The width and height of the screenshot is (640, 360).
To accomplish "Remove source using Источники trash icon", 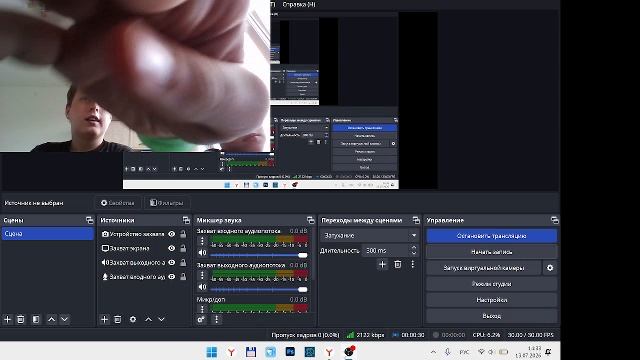I will click(x=118, y=319).
